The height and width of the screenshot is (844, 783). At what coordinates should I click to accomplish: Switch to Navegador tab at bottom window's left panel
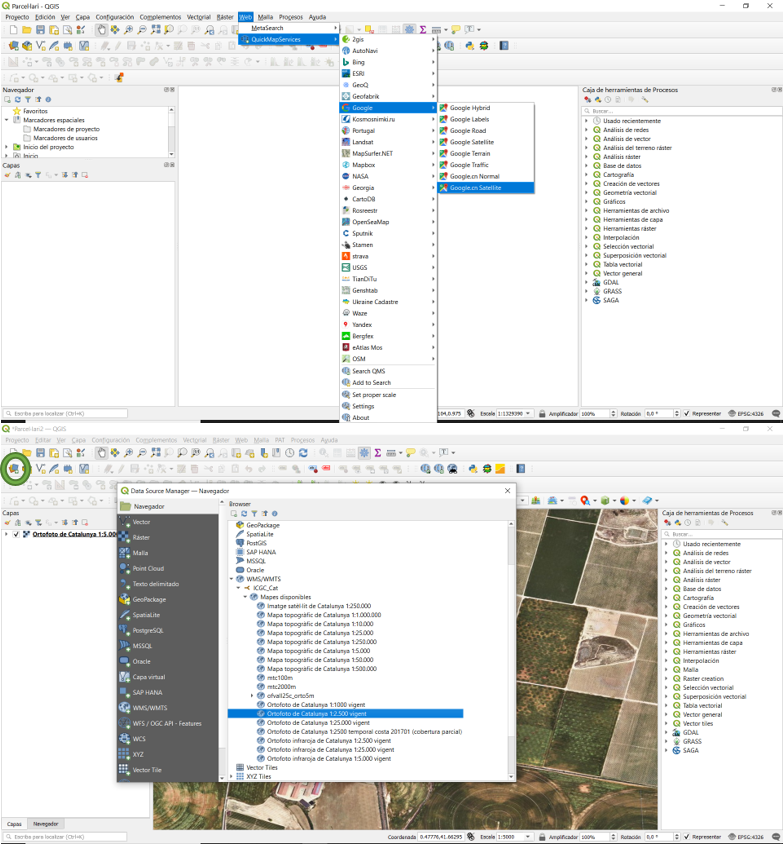pyautogui.click(x=46, y=824)
